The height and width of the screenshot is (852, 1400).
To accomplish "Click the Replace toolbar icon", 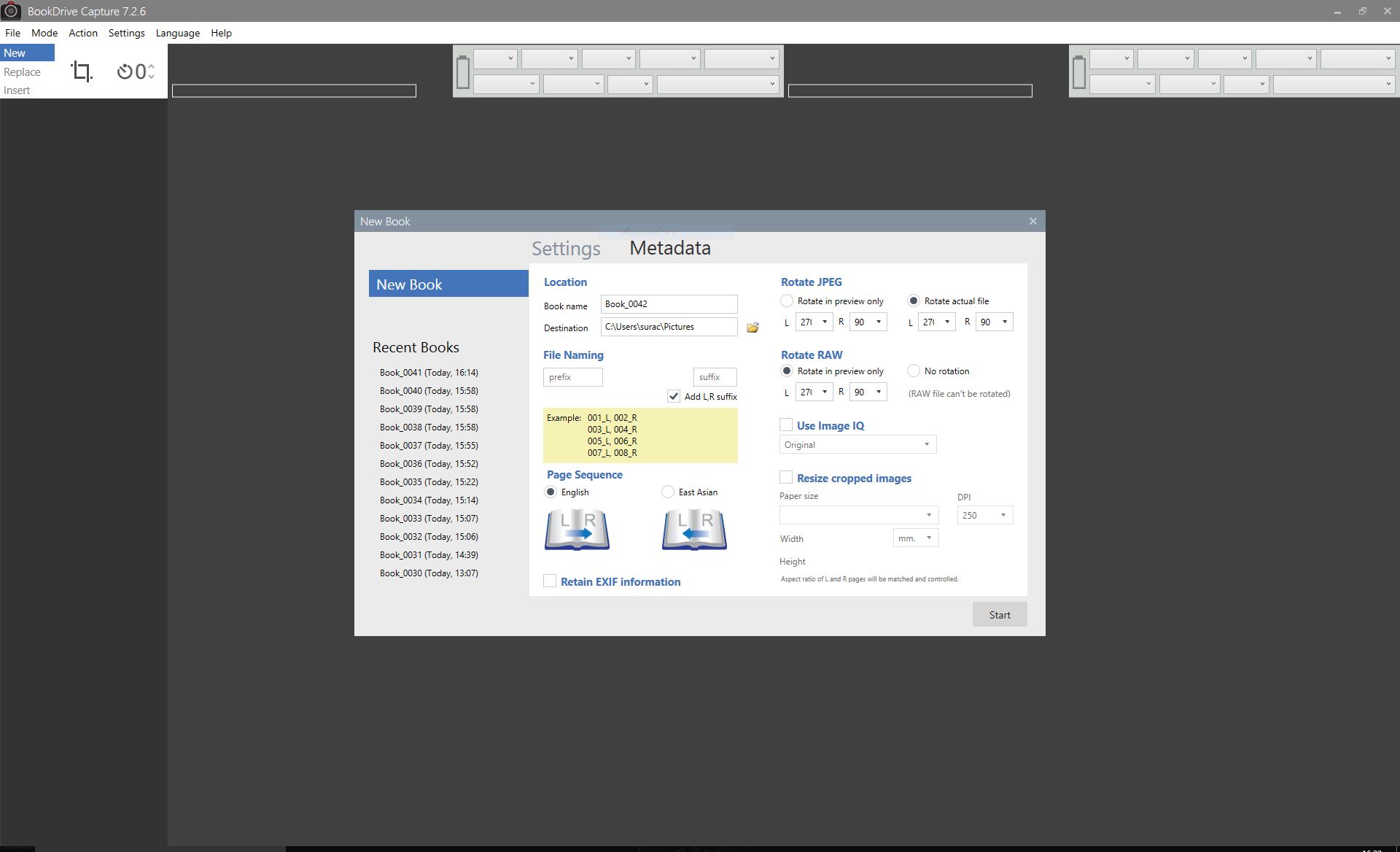I will pyautogui.click(x=21, y=72).
